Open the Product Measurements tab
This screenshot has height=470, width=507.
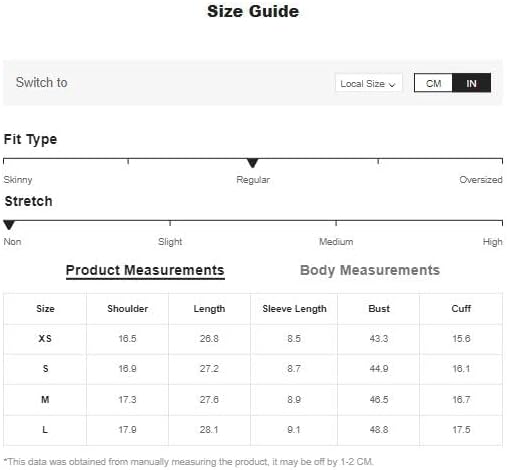[x=145, y=270]
